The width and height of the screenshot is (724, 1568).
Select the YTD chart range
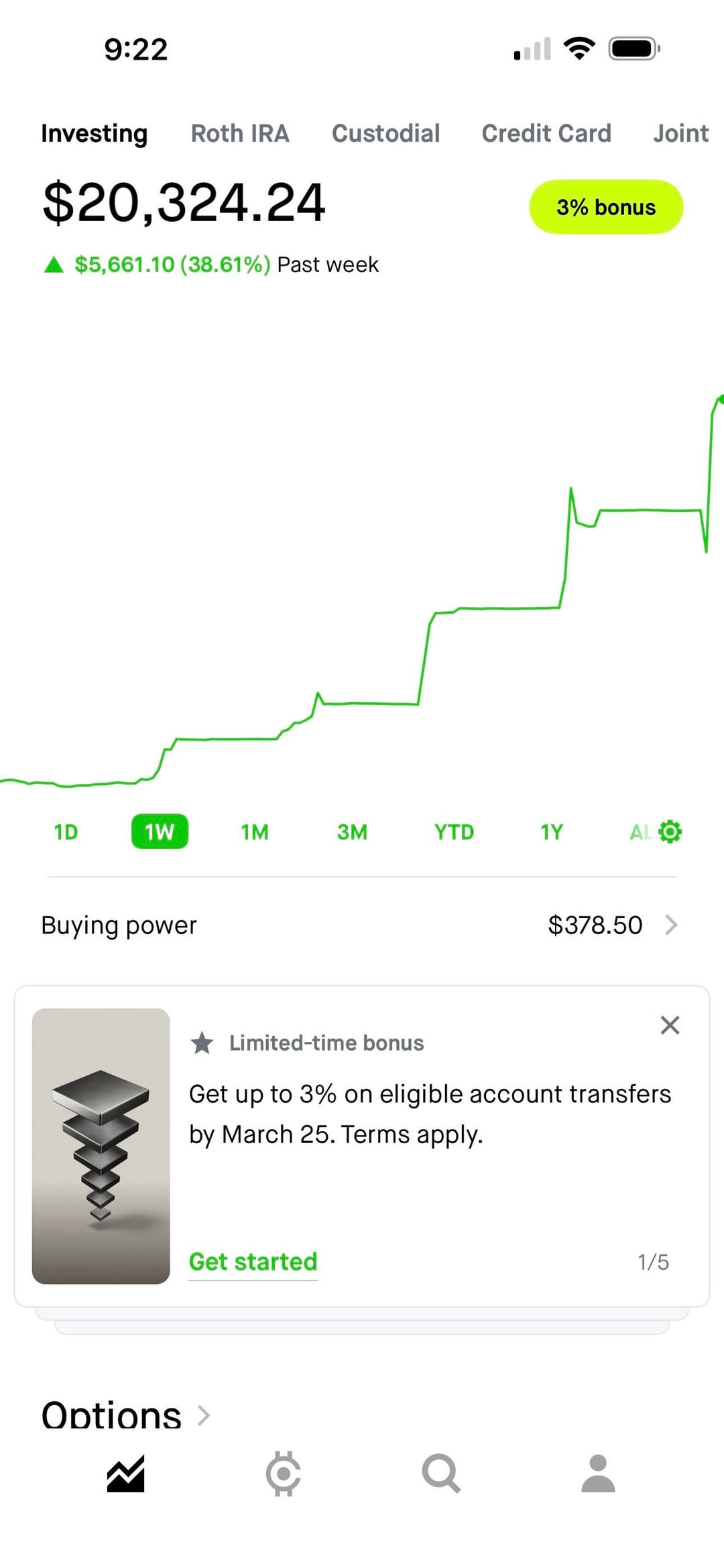point(454,832)
